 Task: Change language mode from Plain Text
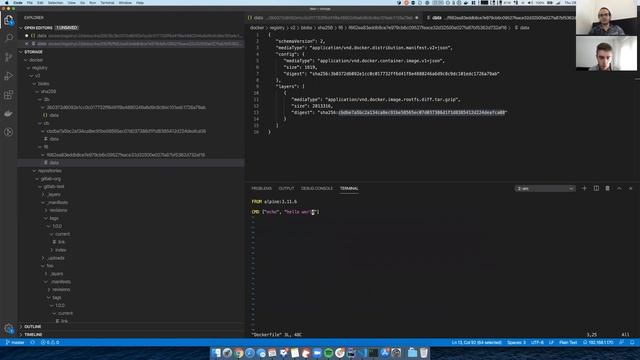(568, 342)
